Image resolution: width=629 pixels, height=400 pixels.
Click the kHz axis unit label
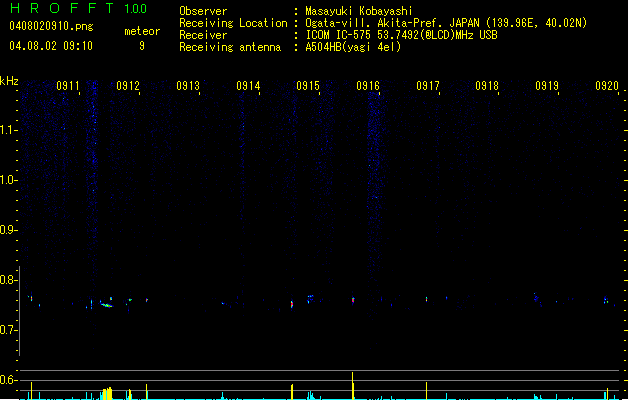tap(9, 81)
